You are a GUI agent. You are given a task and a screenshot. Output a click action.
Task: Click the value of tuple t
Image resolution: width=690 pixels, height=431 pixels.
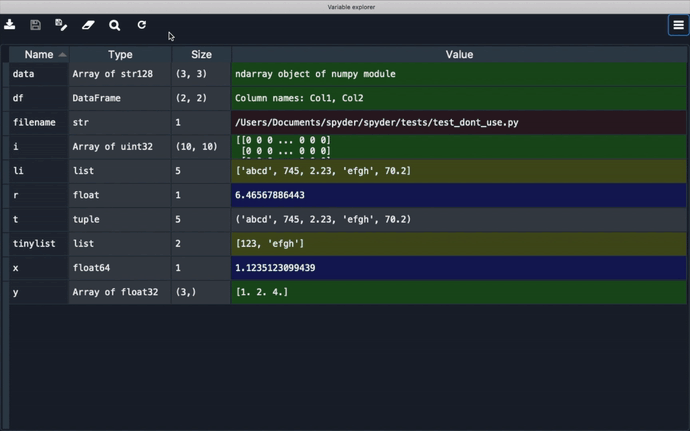click(x=459, y=219)
